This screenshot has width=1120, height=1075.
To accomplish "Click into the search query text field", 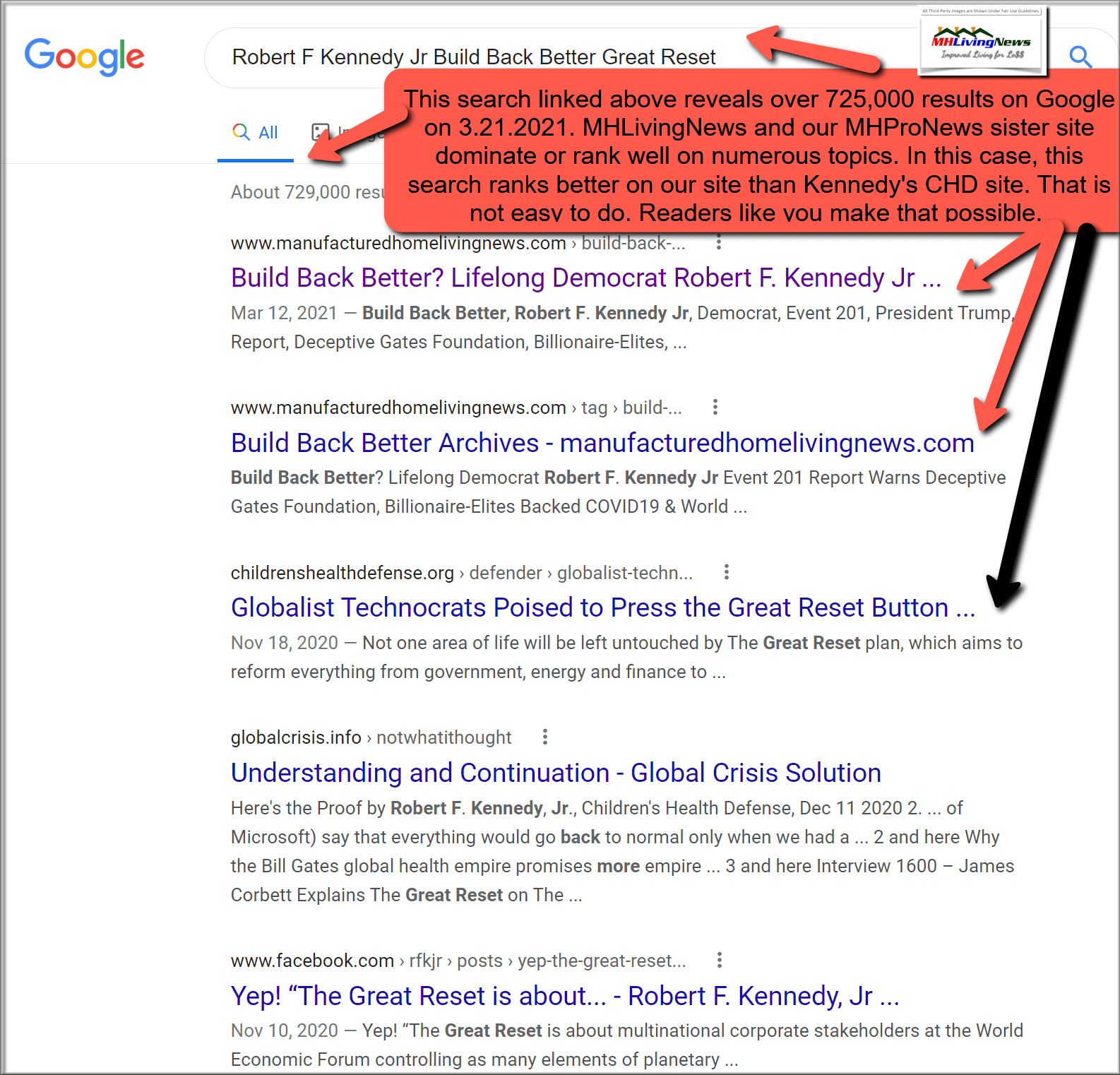I will click(473, 57).
